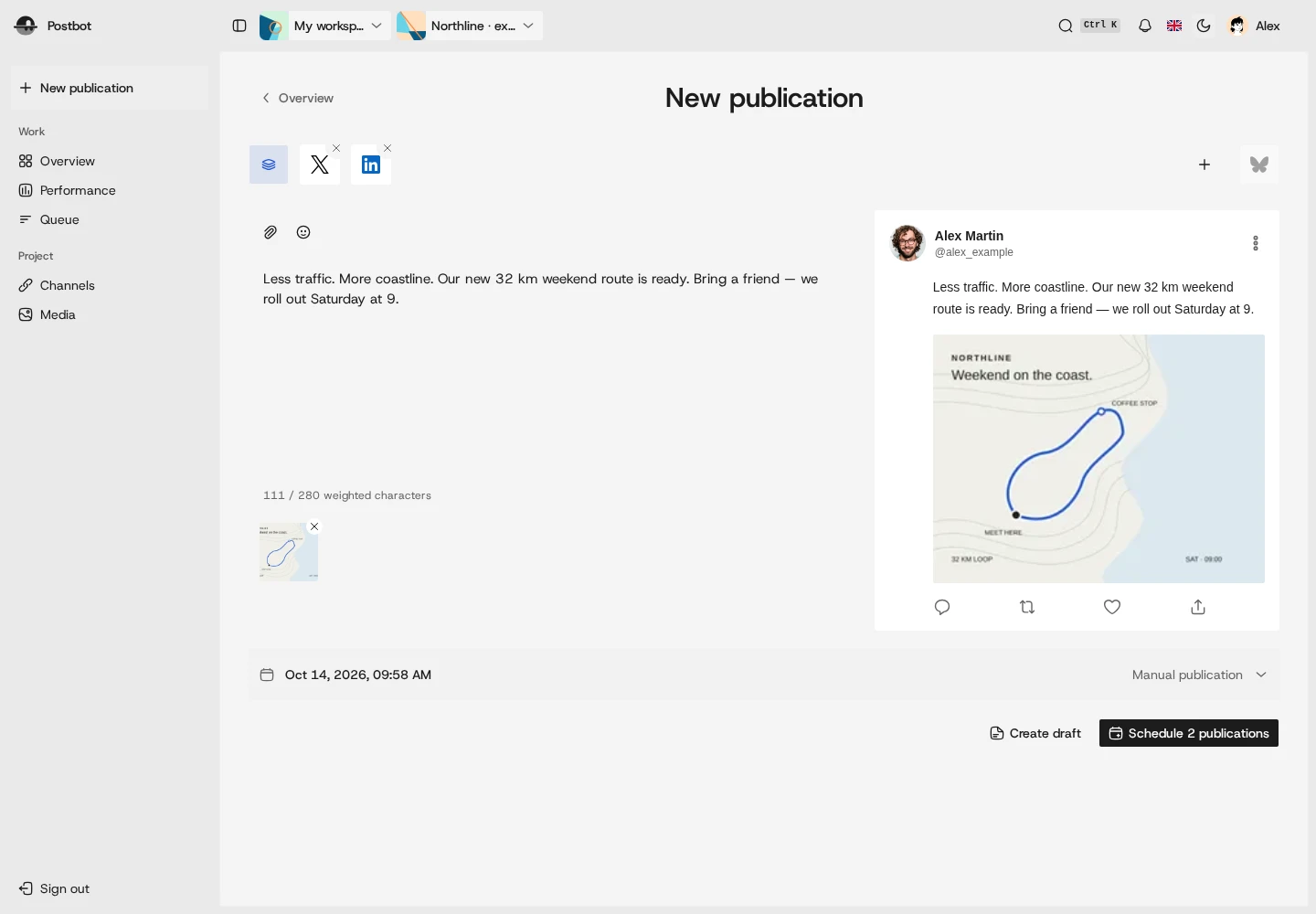1316x914 pixels.
Task: Open the Oct 14, 2026 date picker
Action: click(346, 675)
